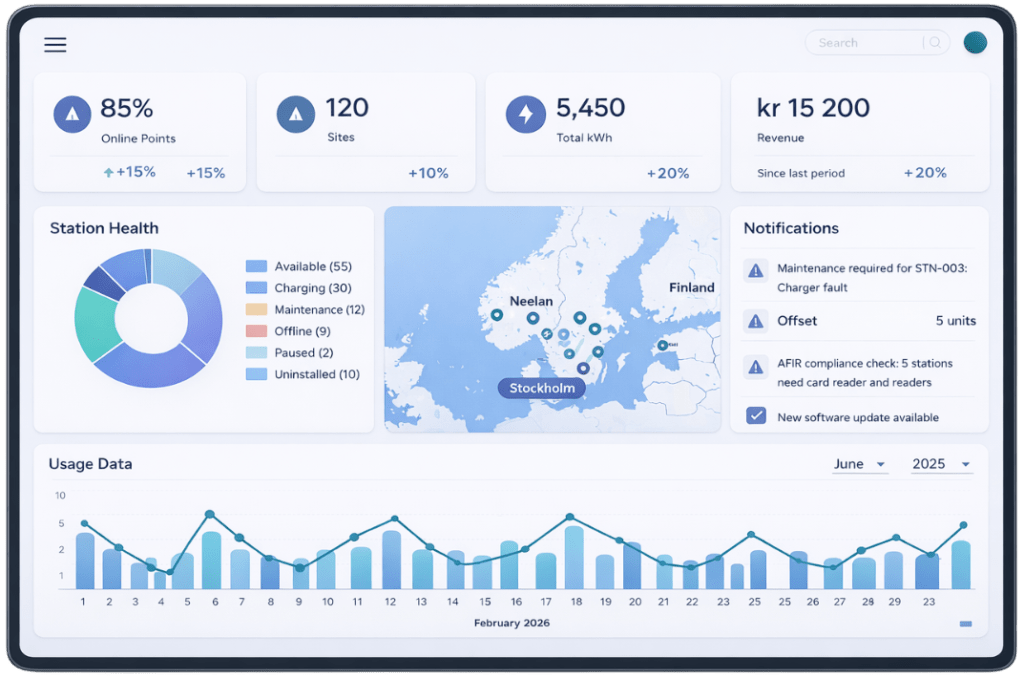Click the day 18 usage bar
Image resolution: width=1024 pixels, height=678 pixels.
tap(573, 558)
